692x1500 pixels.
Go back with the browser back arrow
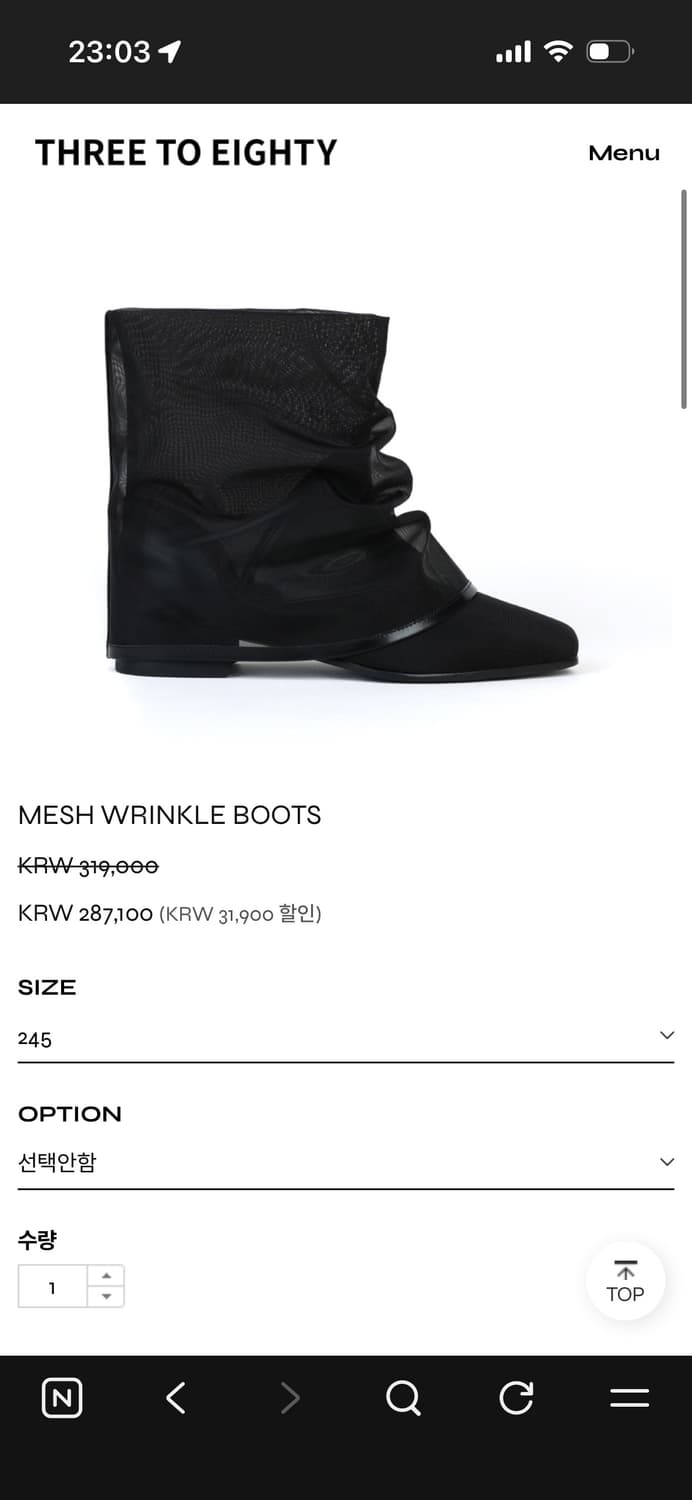(x=176, y=1398)
